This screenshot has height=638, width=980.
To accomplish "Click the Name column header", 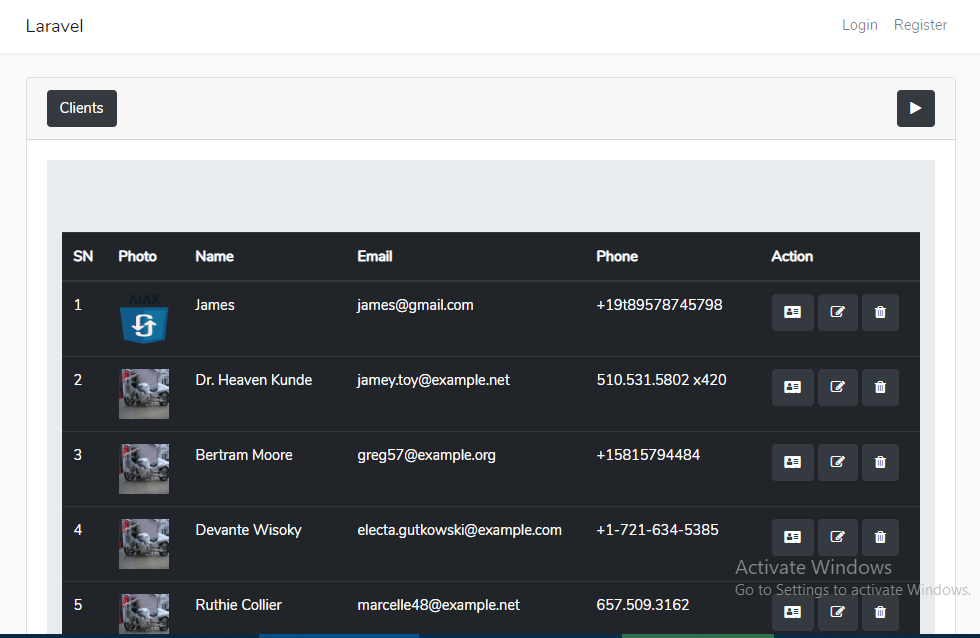I will [214, 256].
